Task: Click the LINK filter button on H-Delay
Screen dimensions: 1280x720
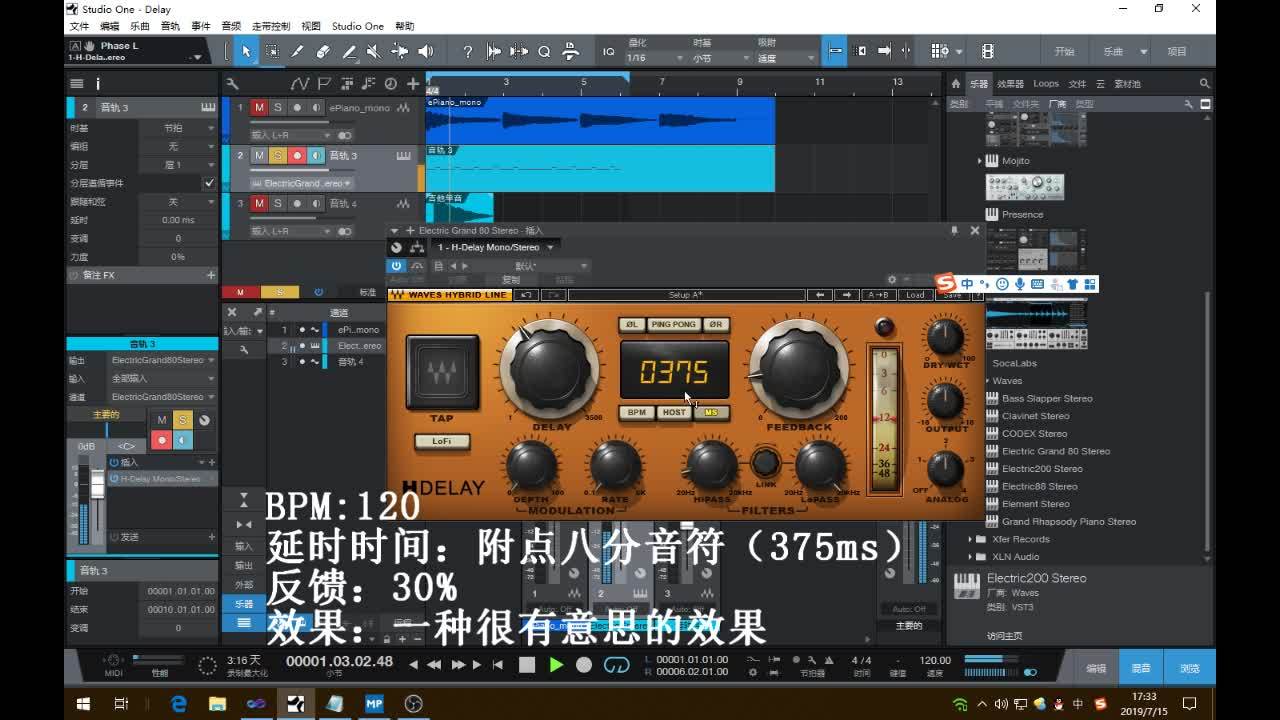Action: click(x=765, y=463)
